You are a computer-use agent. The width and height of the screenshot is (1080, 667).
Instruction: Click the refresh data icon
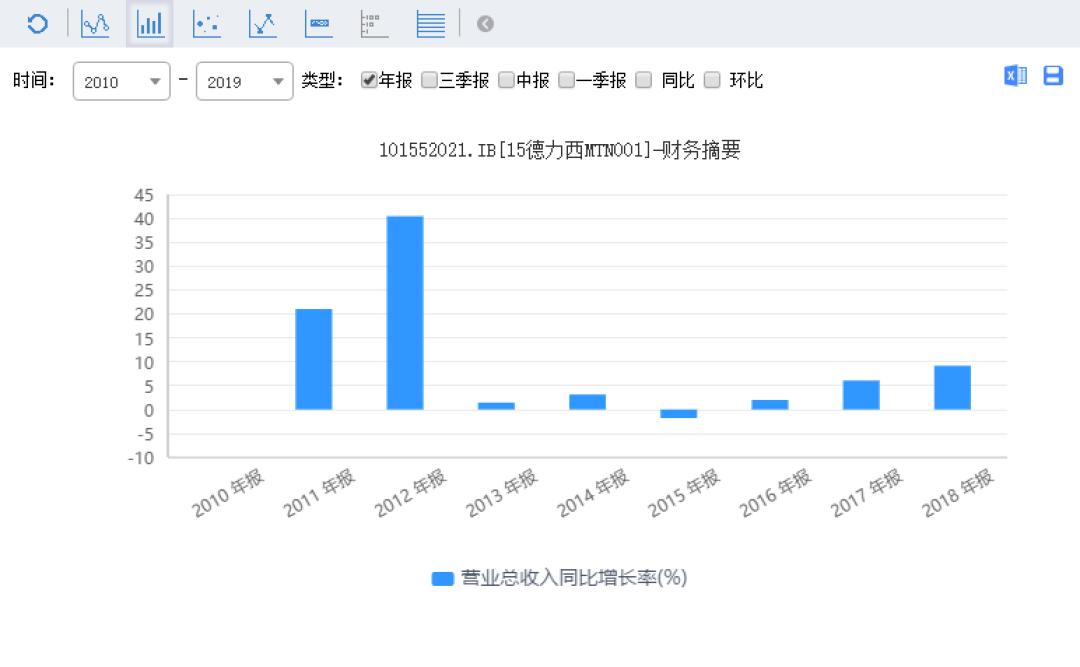point(37,23)
